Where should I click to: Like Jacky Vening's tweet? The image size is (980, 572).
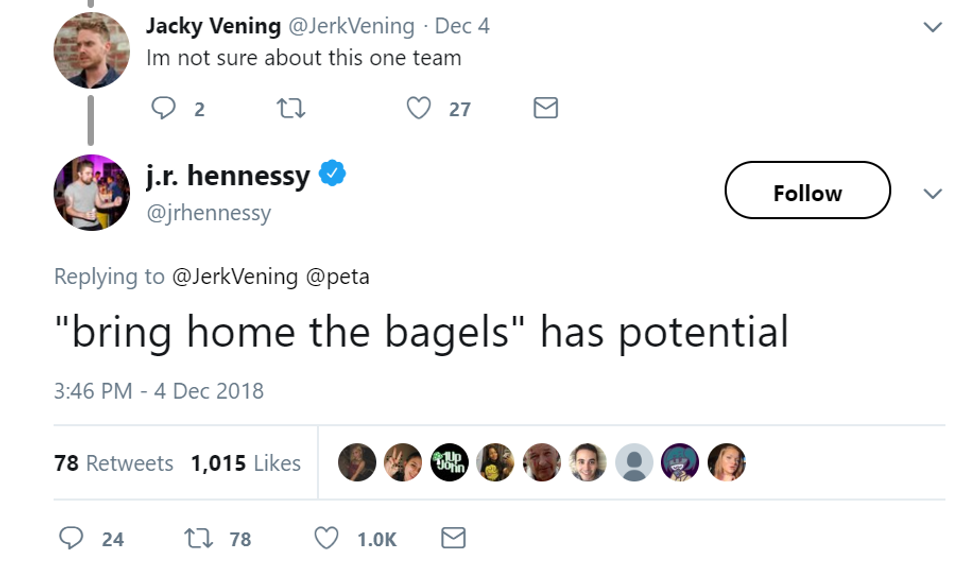coord(419,108)
